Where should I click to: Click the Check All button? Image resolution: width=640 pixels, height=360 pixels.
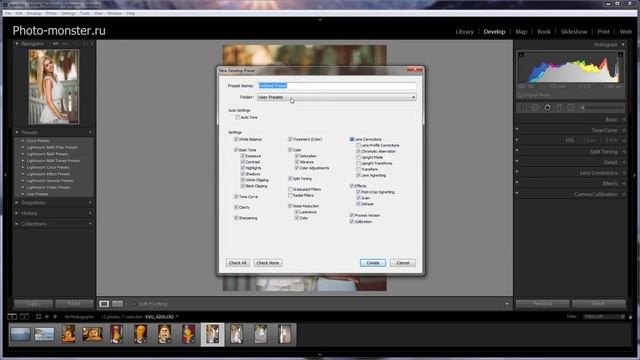click(x=238, y=263)
